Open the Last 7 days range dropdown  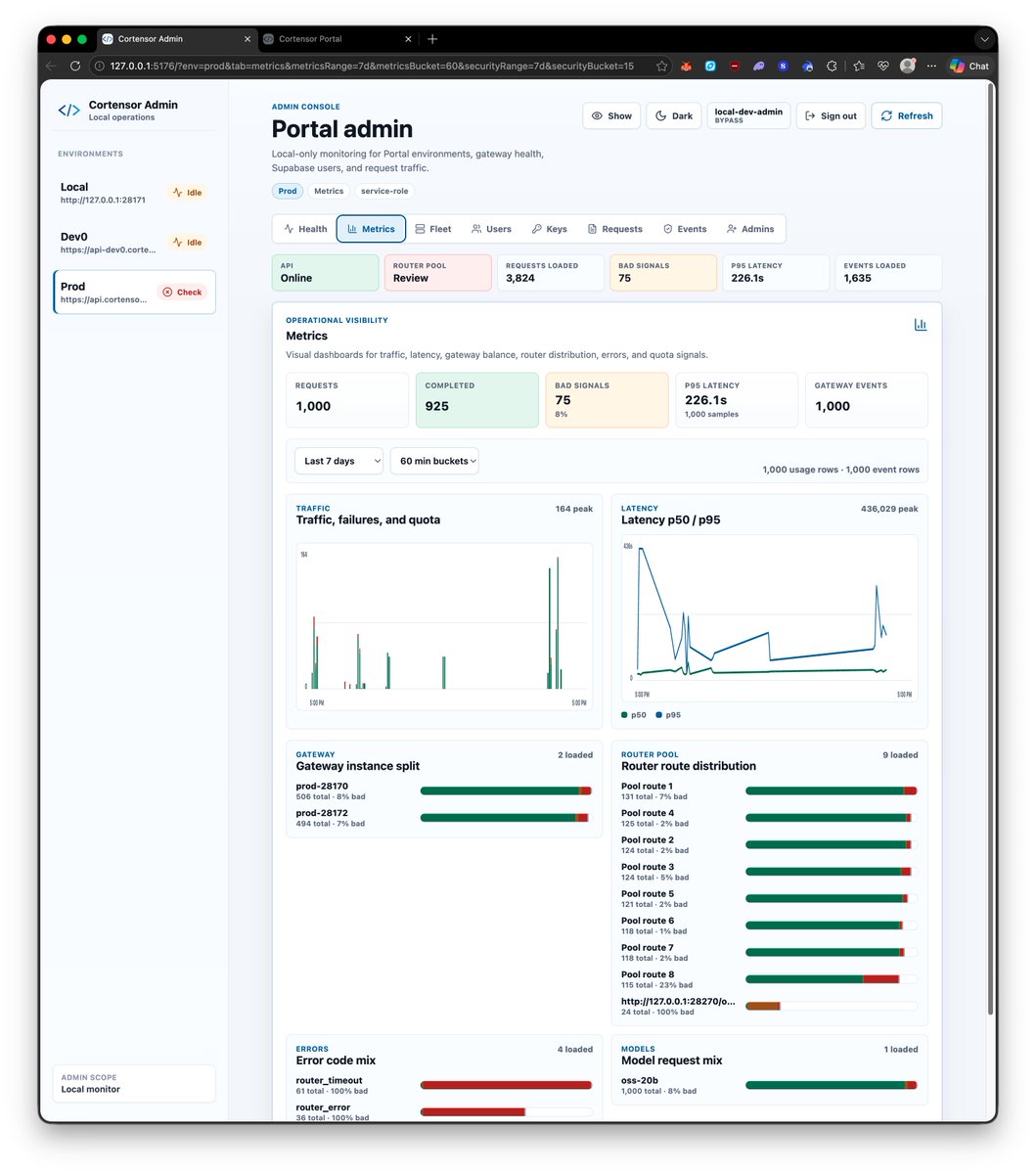pyautogui.click(x=338, y=461)
